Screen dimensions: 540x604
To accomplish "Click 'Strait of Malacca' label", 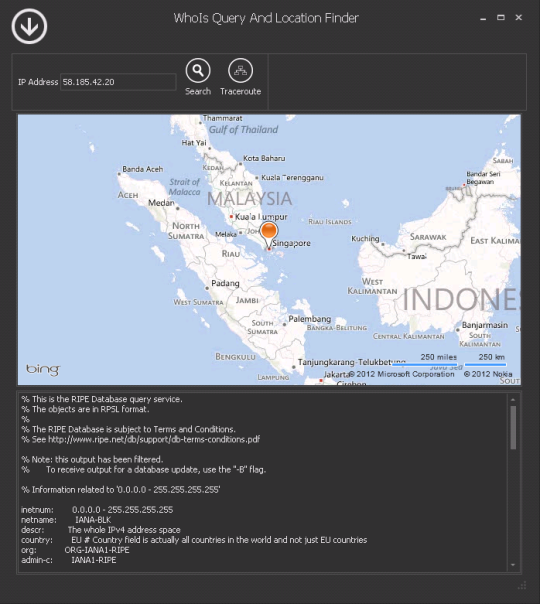I will 184,187.
